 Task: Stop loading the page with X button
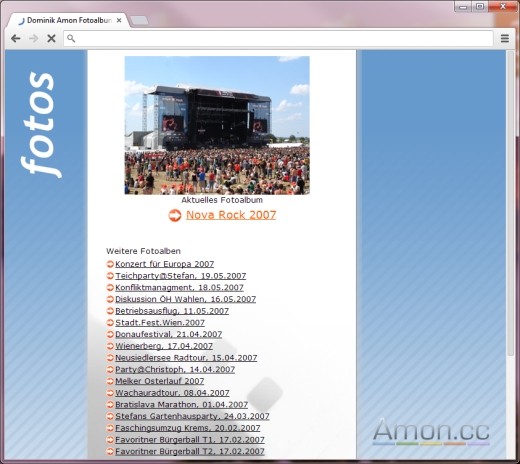[51, 39]
